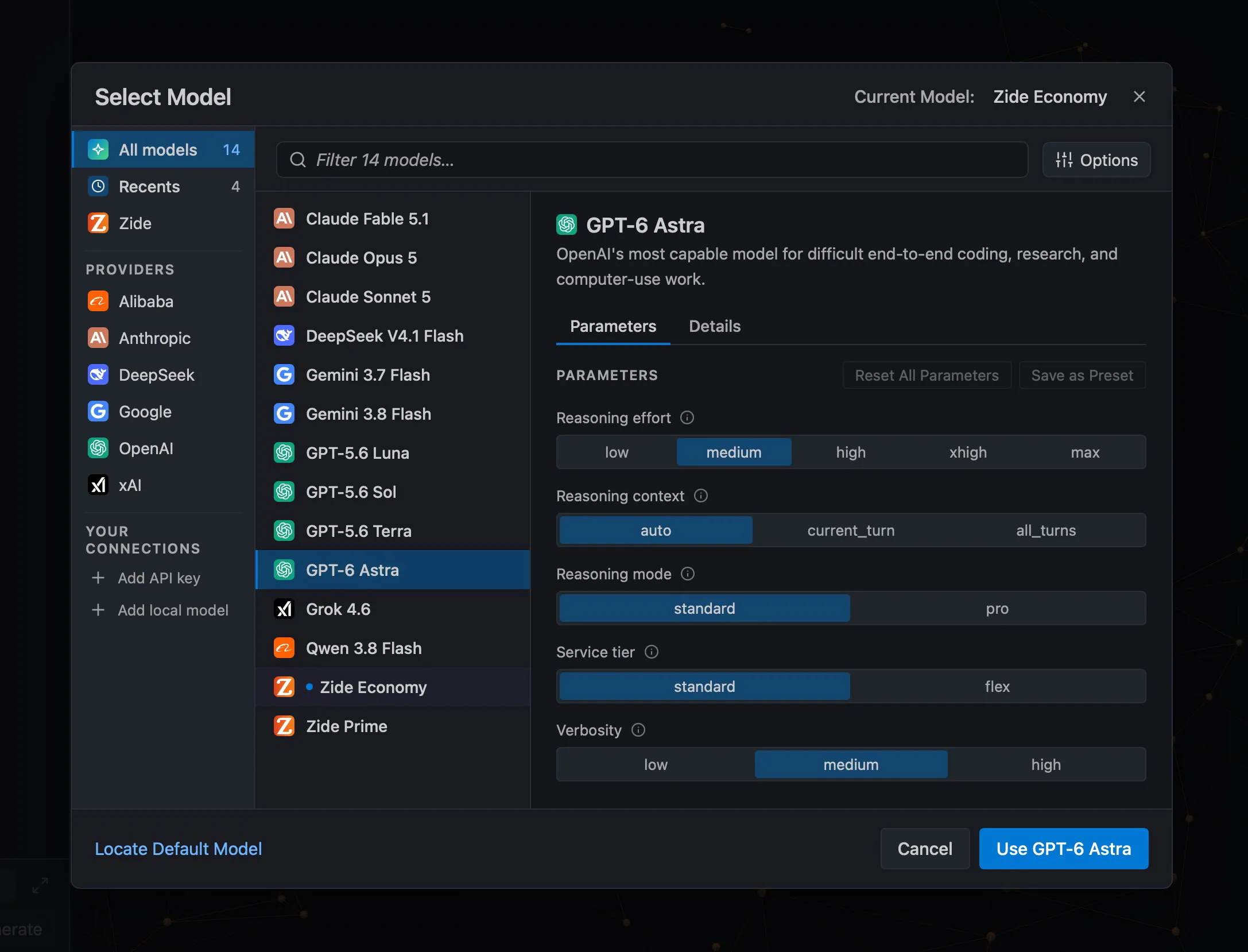Set Reasoning effort to max

1085,452
